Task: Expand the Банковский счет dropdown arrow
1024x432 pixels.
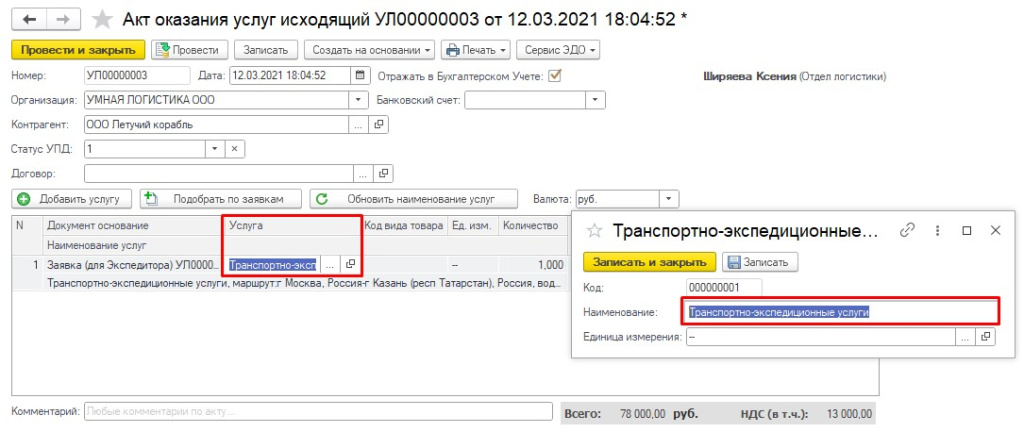Action: click(595, 100)
